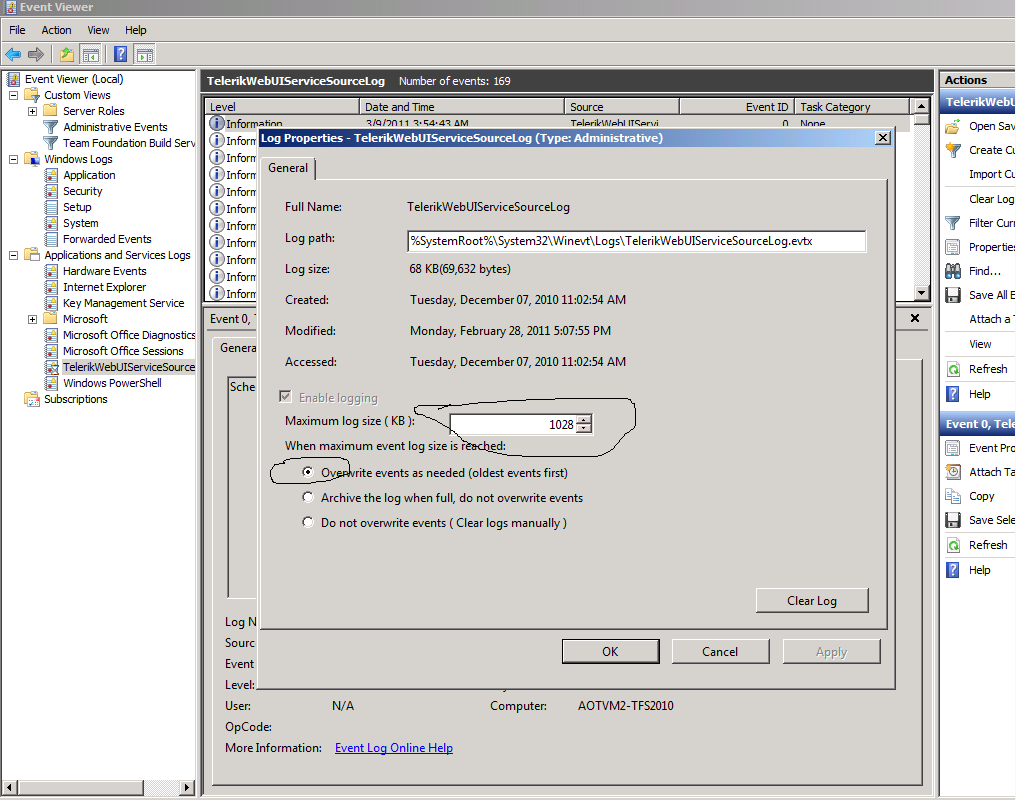Image resolution: width=1016 pixels, height=800 pixels.
Task: Select Do not overwrite events option
Action: pos(308,522)
